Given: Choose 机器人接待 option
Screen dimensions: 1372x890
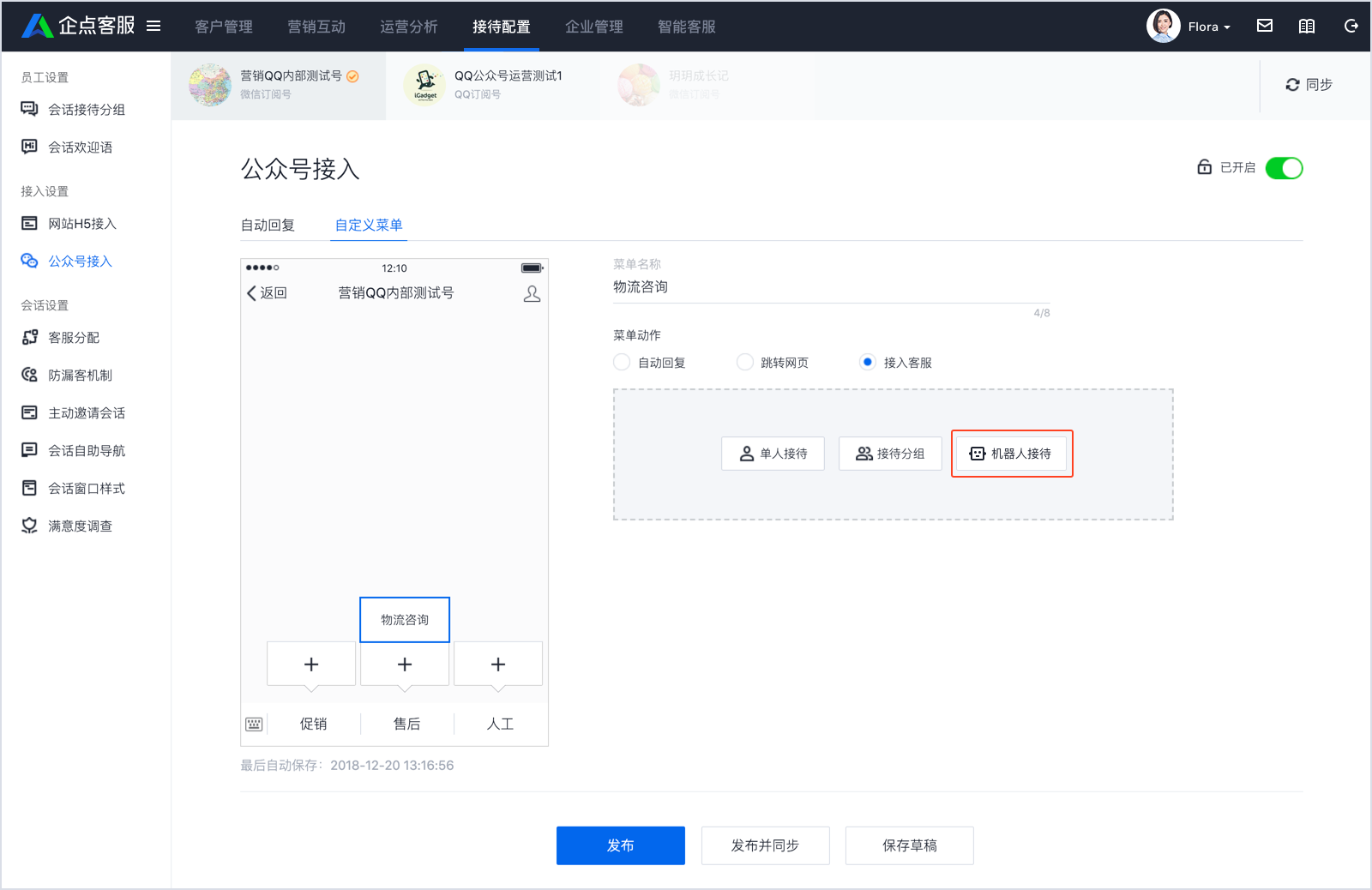Looking at the screenshot, I should click(x=1011, y=454).
